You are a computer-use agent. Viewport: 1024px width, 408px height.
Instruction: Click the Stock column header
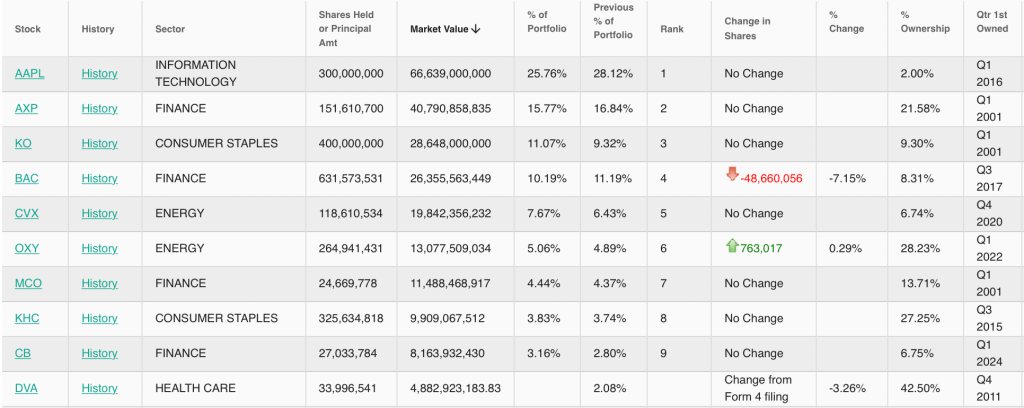tap(27, 29)
